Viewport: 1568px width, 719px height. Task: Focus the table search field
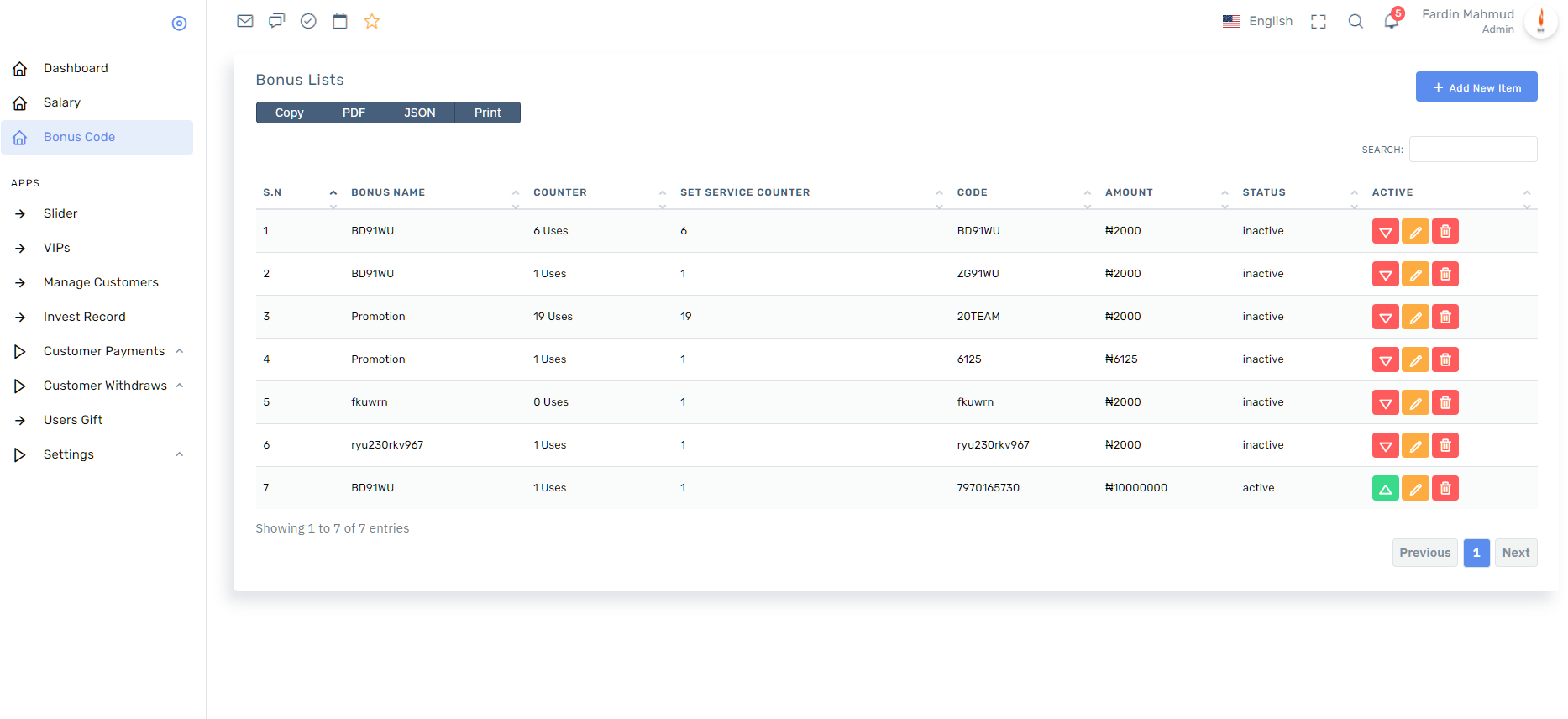click(x=1472, y=150)
